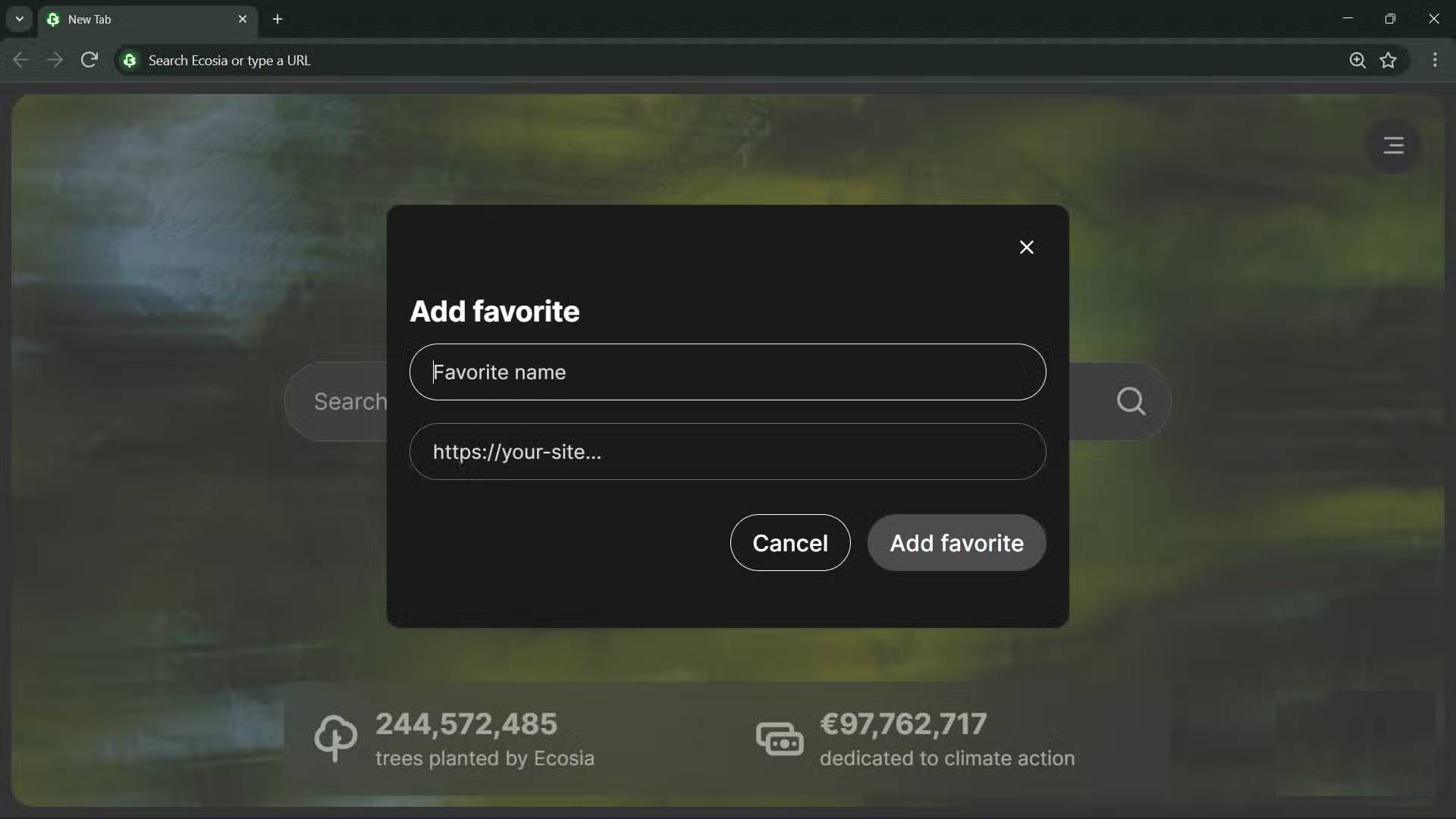Click the forward navigation arrow
The width and height of the screenshot is (1456, 819).
(55, 60)
